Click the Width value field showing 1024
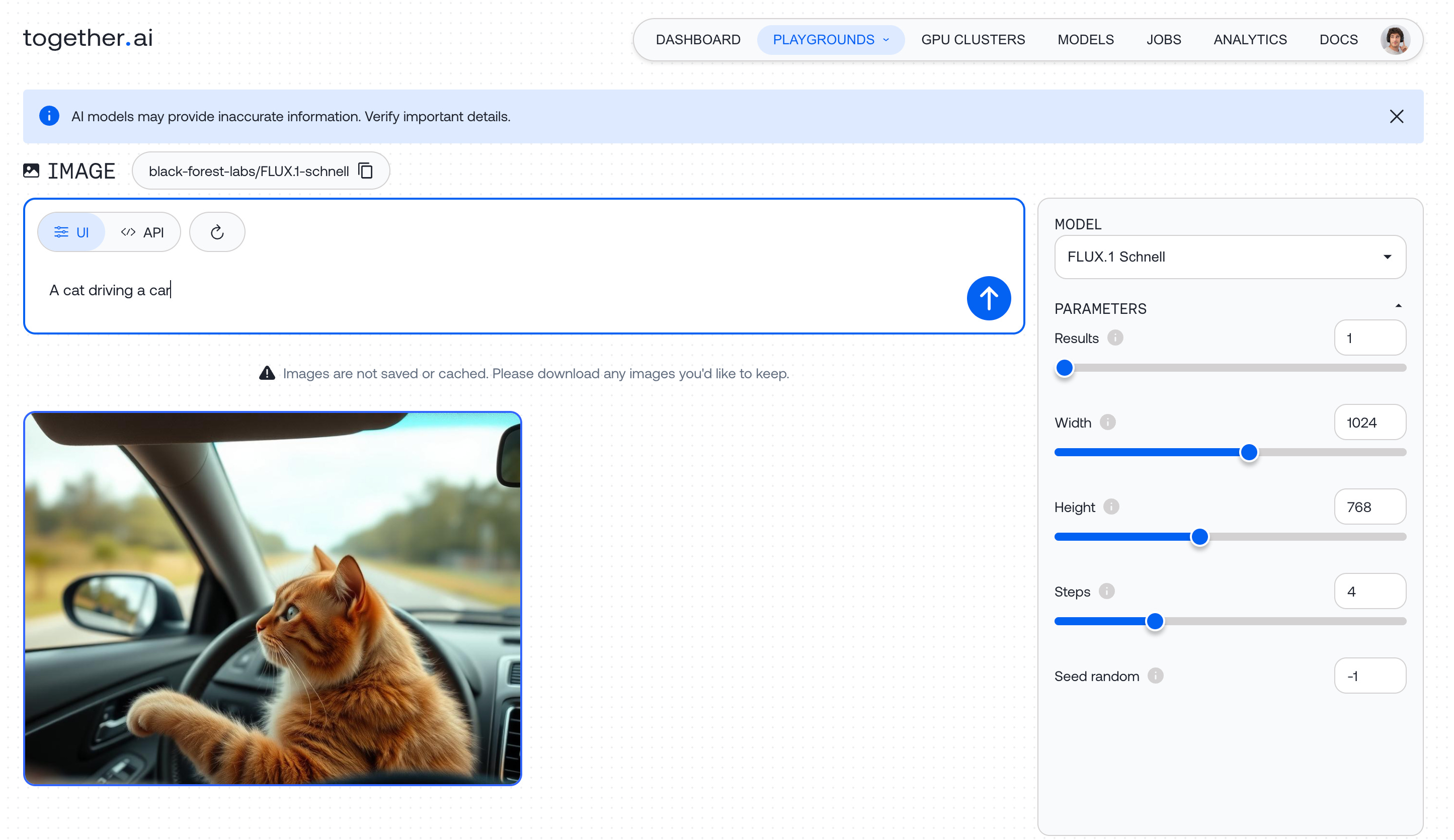This screenshot has width=1454, height=840. [x=1370, y=423]
